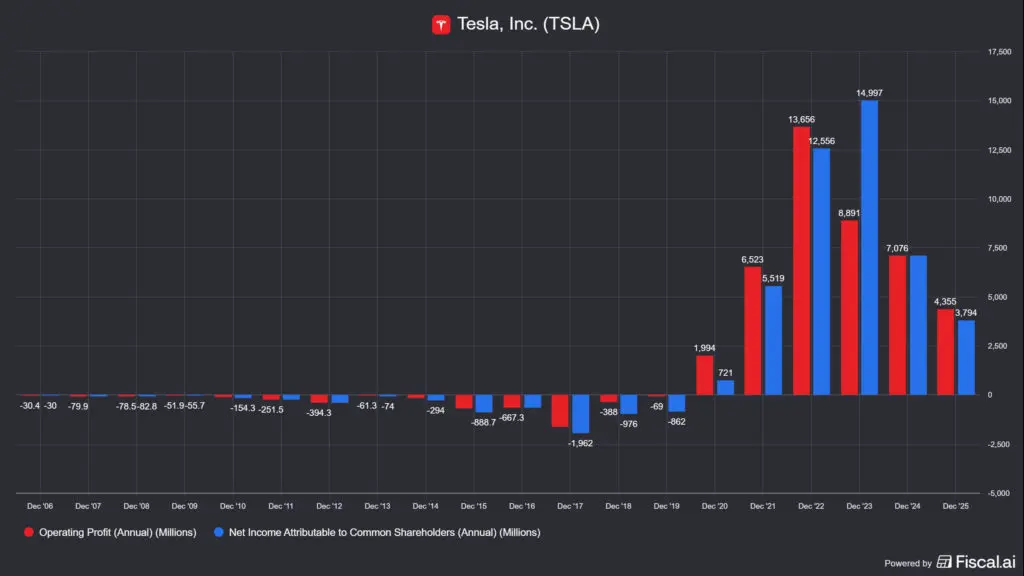
Task: Click the Dec '17 axis label
Action: [570, 506]
